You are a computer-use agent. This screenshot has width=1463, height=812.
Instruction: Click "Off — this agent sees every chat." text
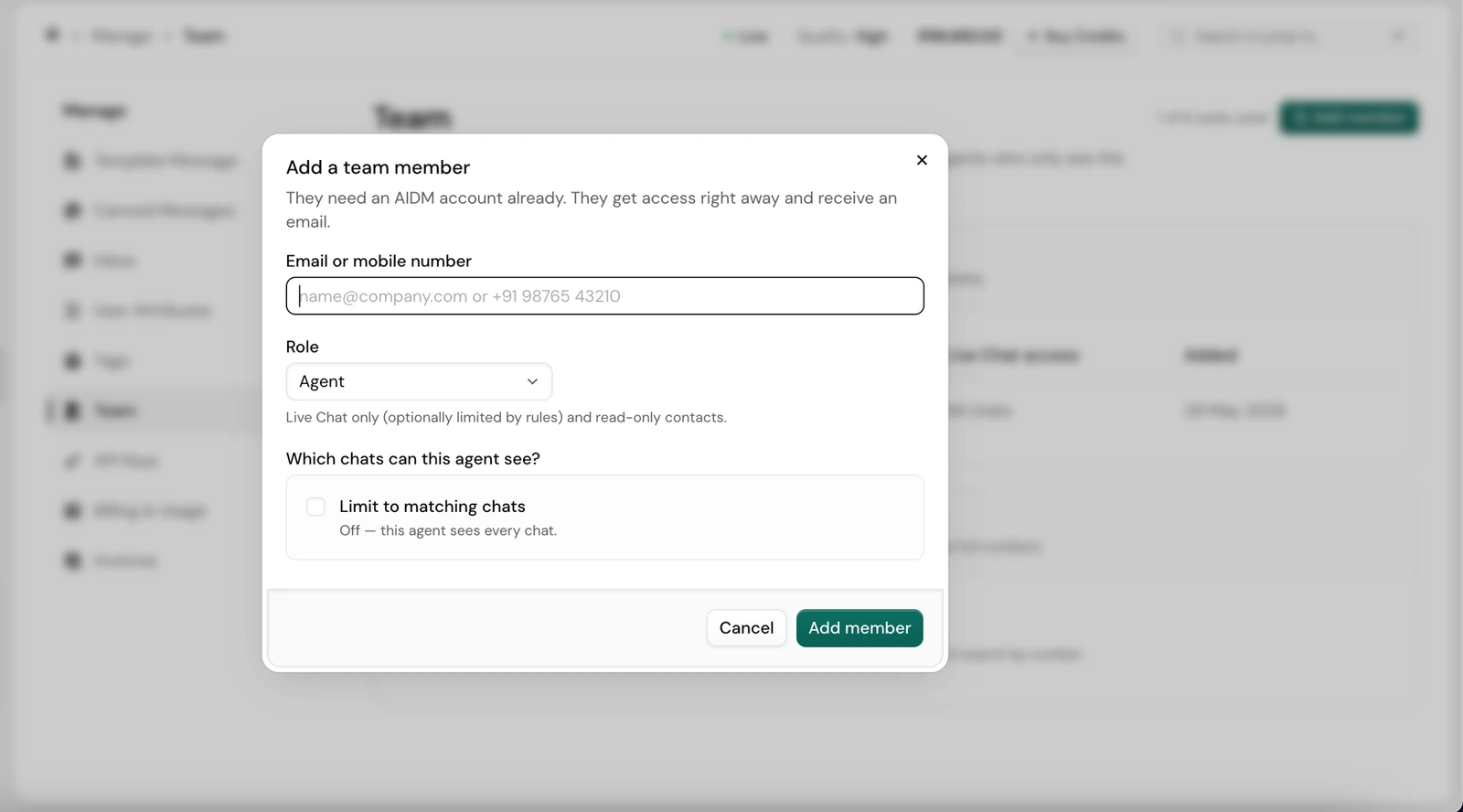pos(448,530)
